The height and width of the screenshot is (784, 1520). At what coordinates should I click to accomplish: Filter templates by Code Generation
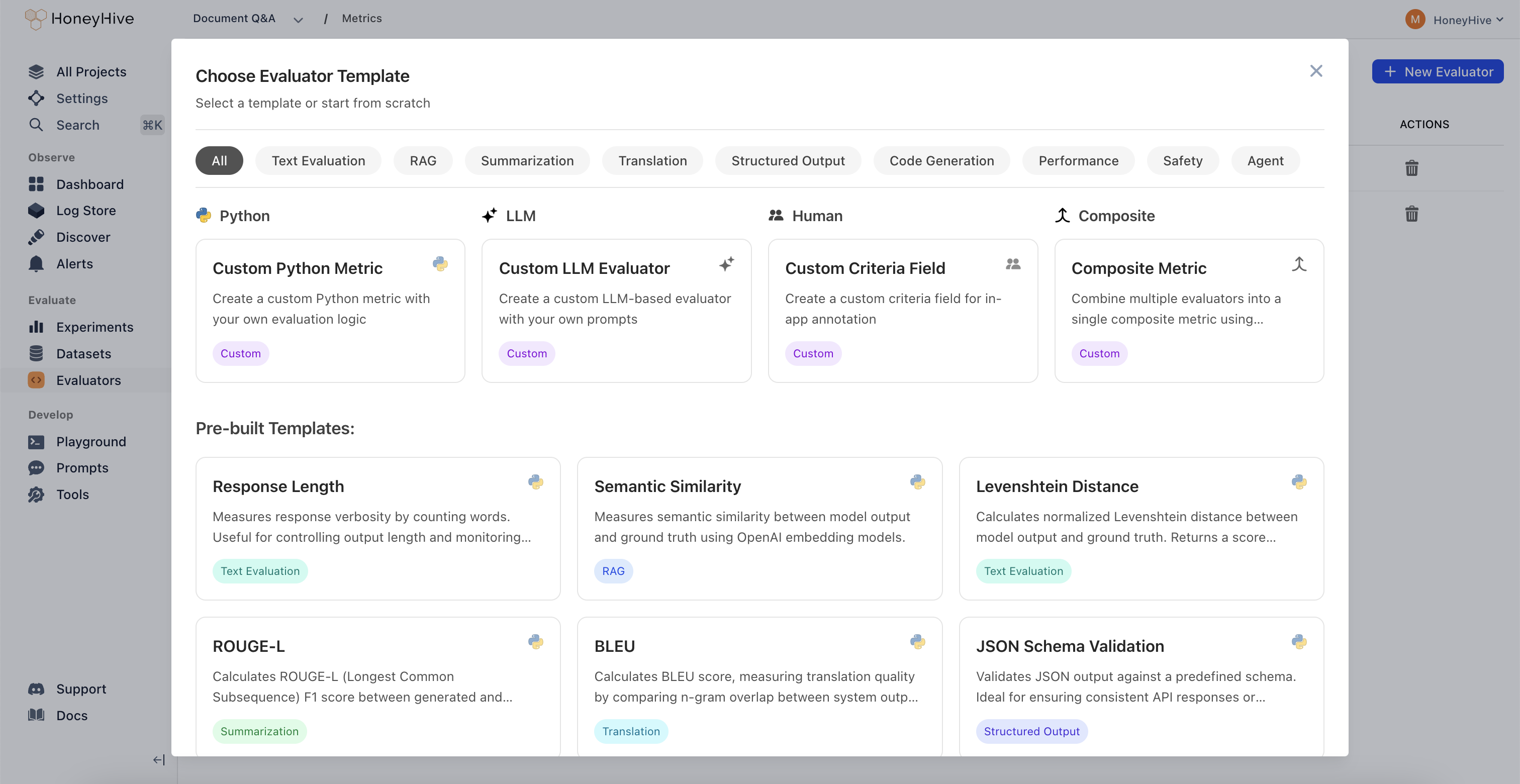[x=941, y=160]
